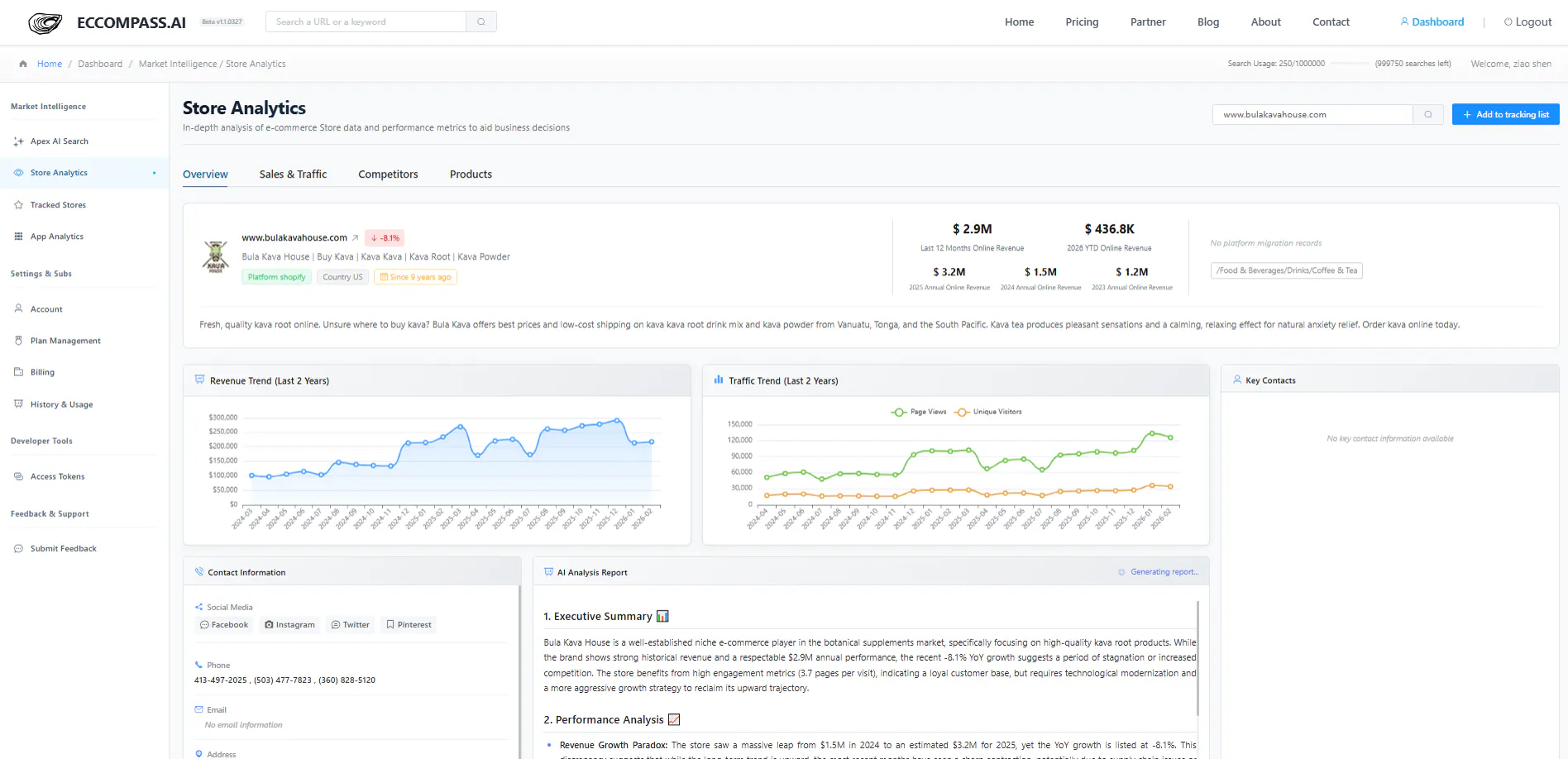Click the '-8.1%' growth badge
This screenshot has height=759, width=1568.
[x=385, y=238]
